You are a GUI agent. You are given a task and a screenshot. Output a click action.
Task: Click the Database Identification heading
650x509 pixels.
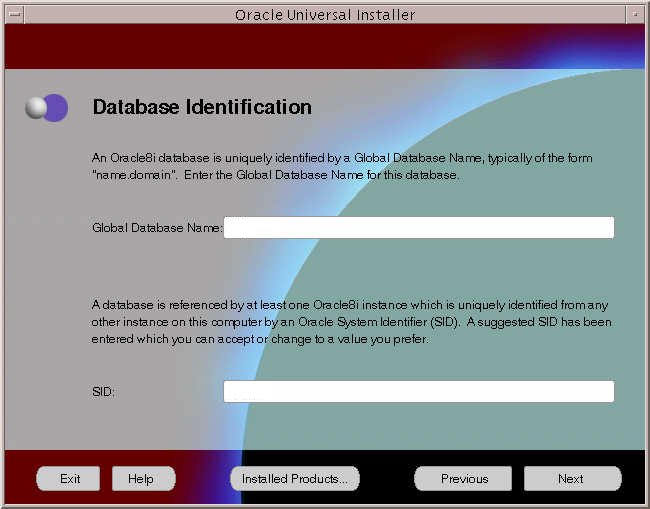coord(202,107)
